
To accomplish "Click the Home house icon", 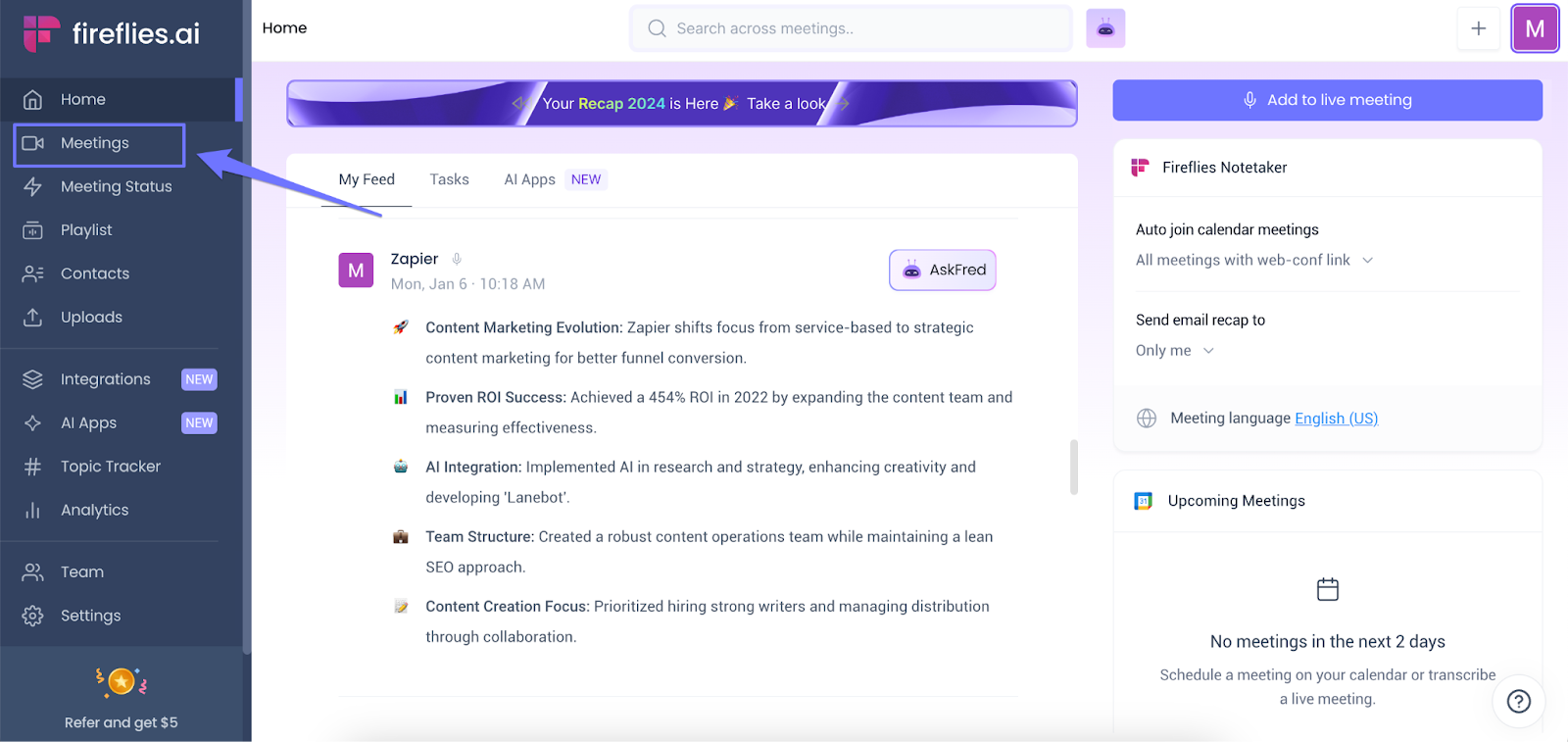I will click(x=32, y=99).
